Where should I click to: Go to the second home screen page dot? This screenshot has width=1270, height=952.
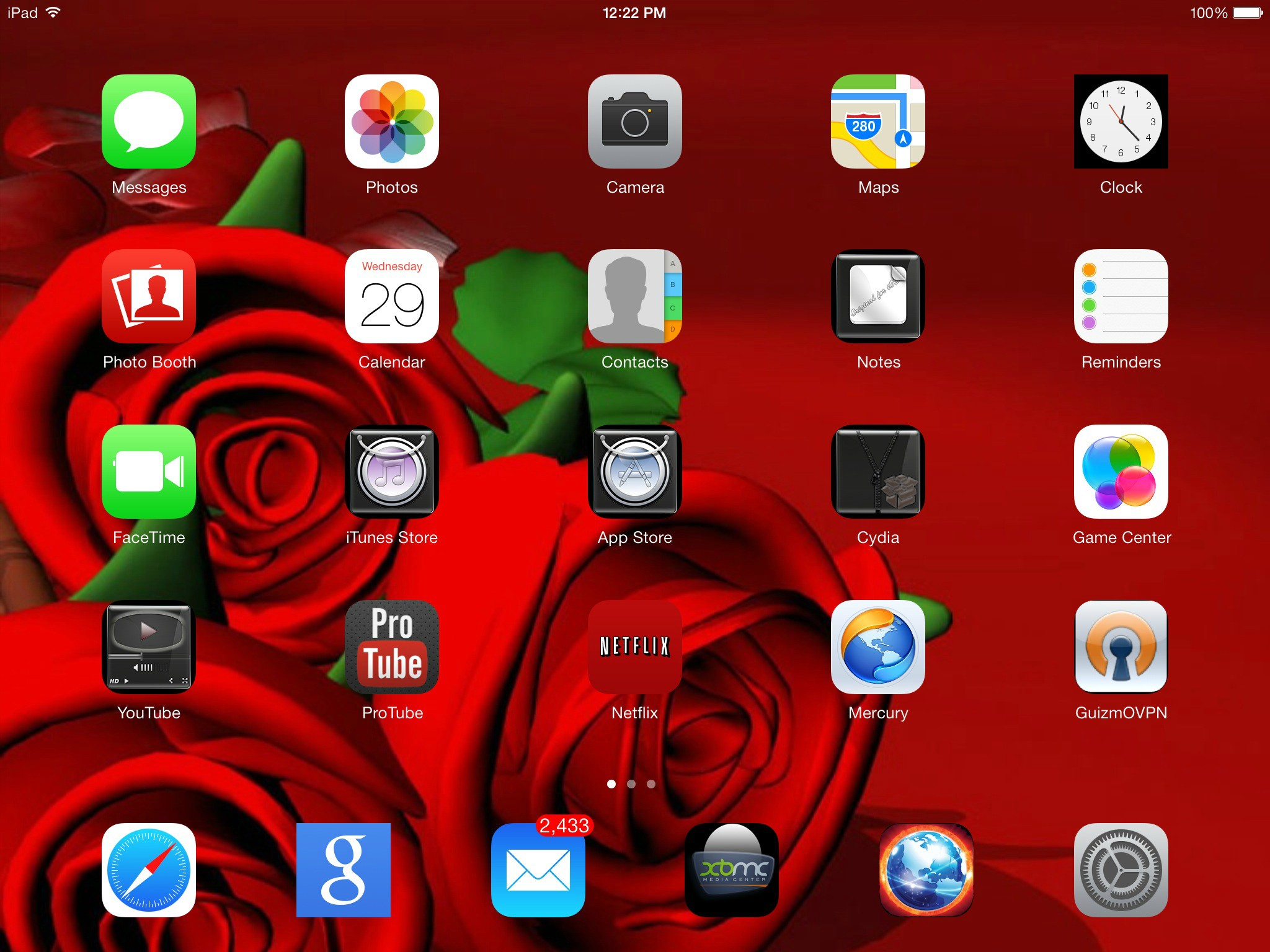tap(631, 784)
